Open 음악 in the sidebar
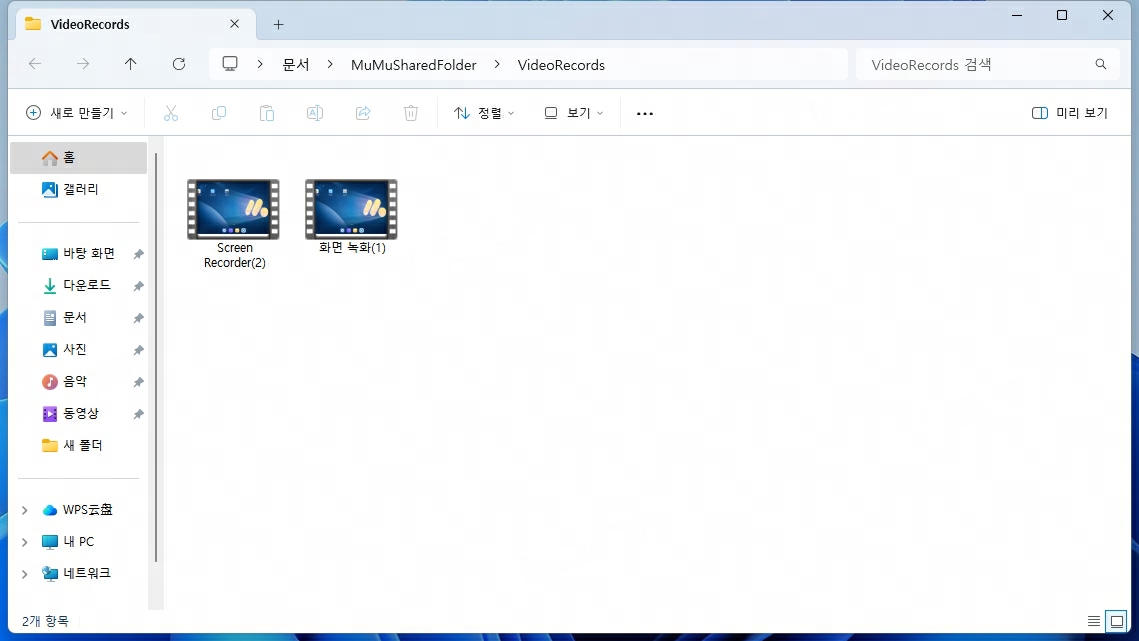This screenshot has height=641, width=1139. [78, 381]
